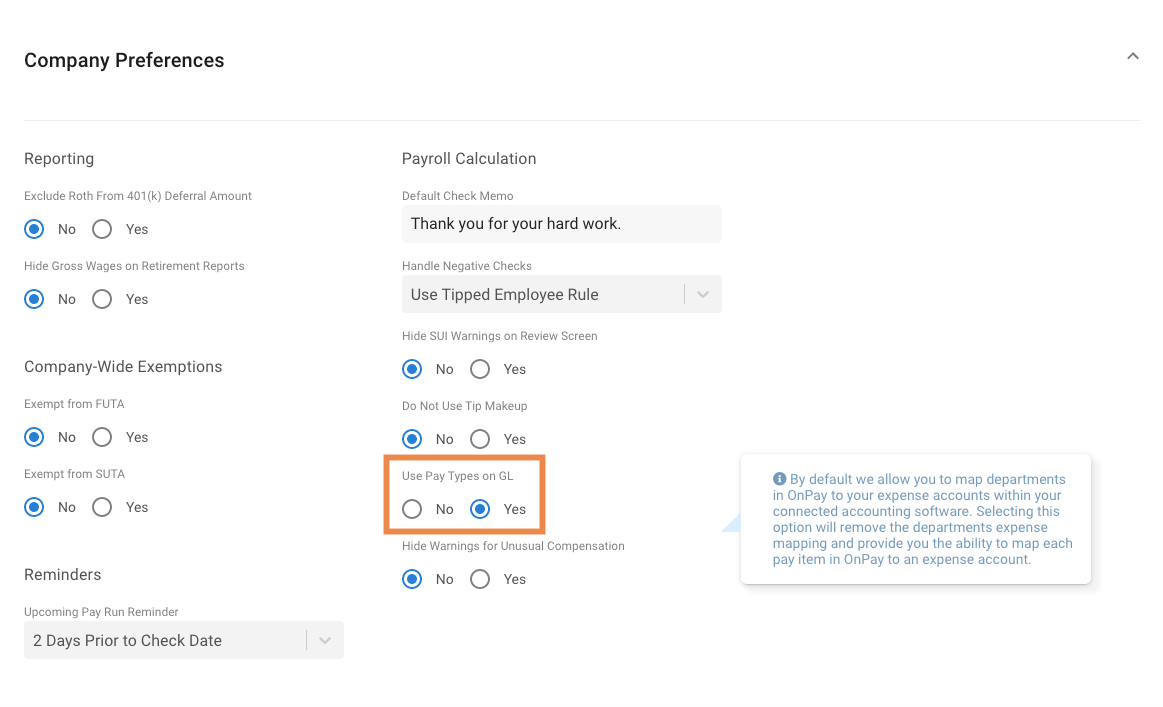Click the Reporting section heading
Image resolution: width=1163 pixels, height=707 pixels.
tap(59, 159)
